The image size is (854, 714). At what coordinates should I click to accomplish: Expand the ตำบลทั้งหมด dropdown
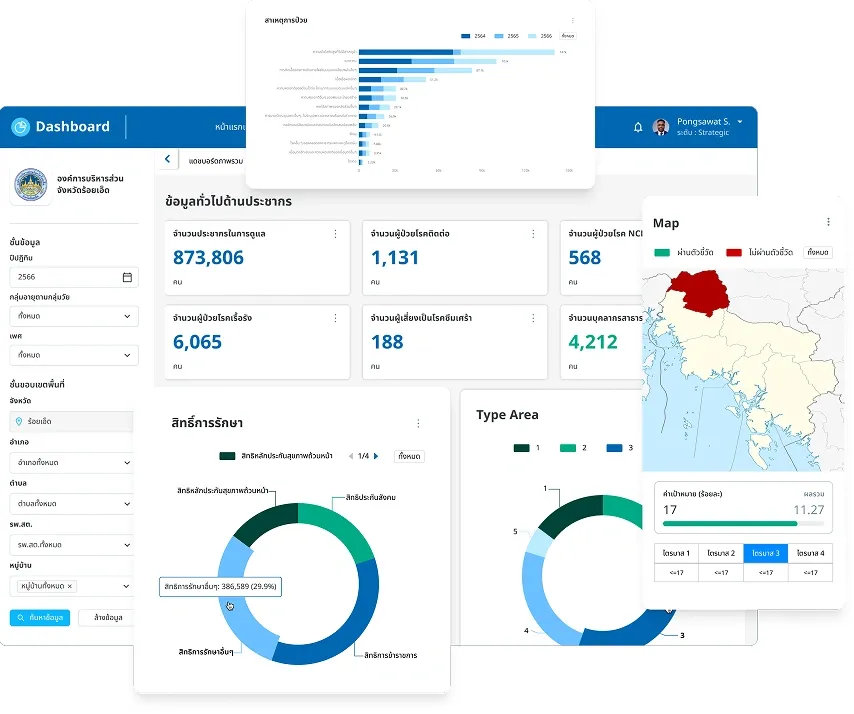tap(74, 503)
